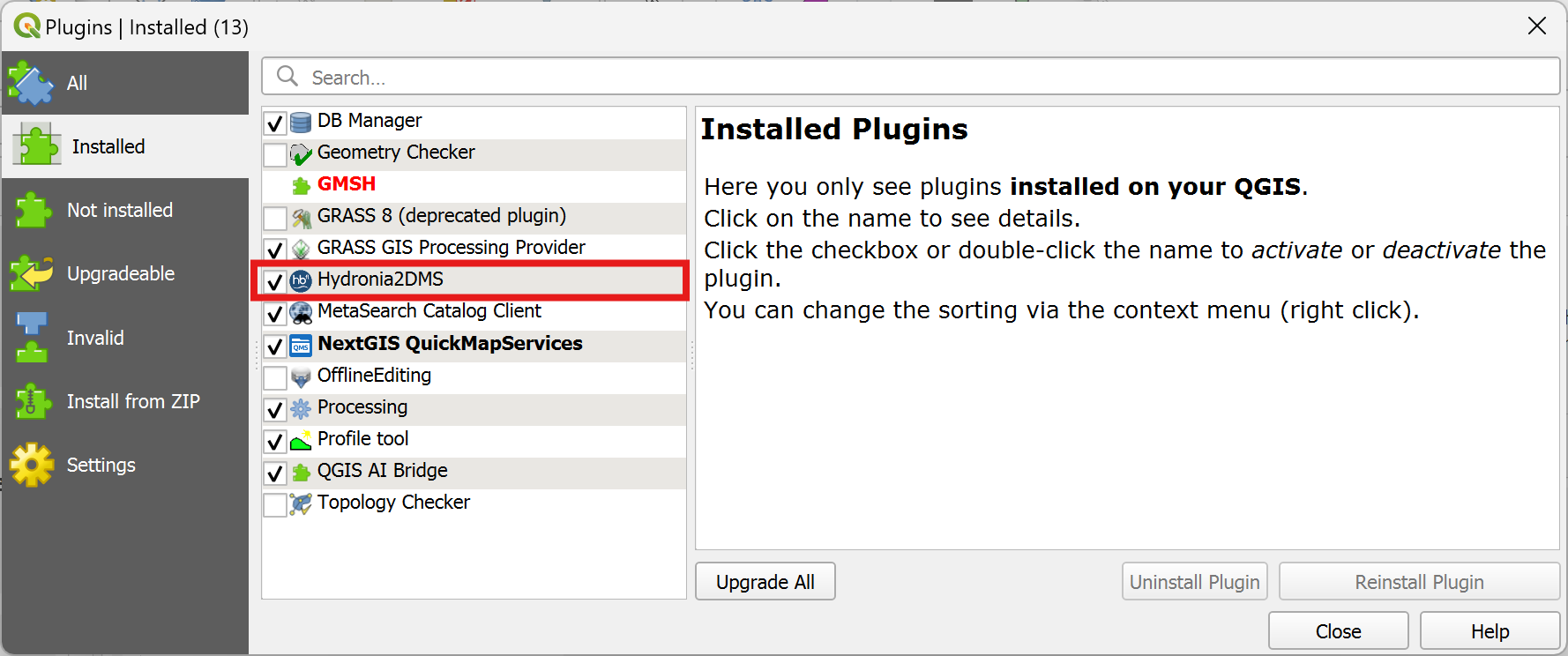Click the Upgradeable arrow puzzle icon

[x=31, y=273]
